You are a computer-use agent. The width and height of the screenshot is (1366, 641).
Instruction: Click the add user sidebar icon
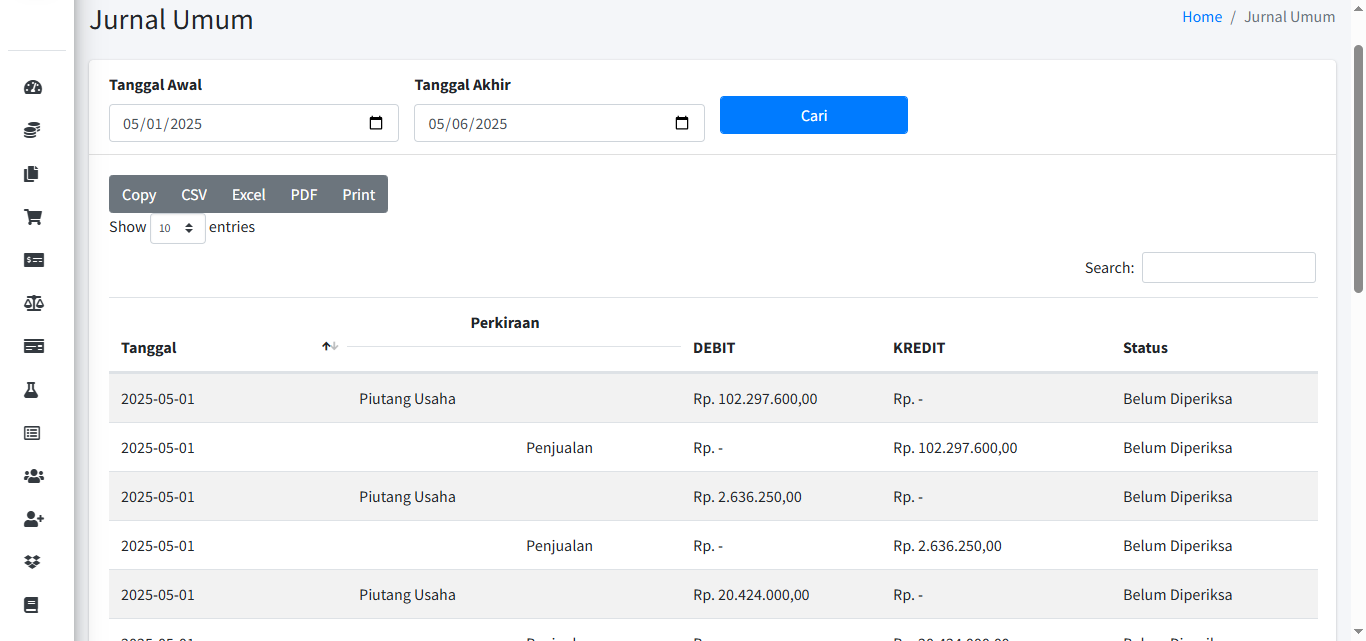click(x=33, y=519)
